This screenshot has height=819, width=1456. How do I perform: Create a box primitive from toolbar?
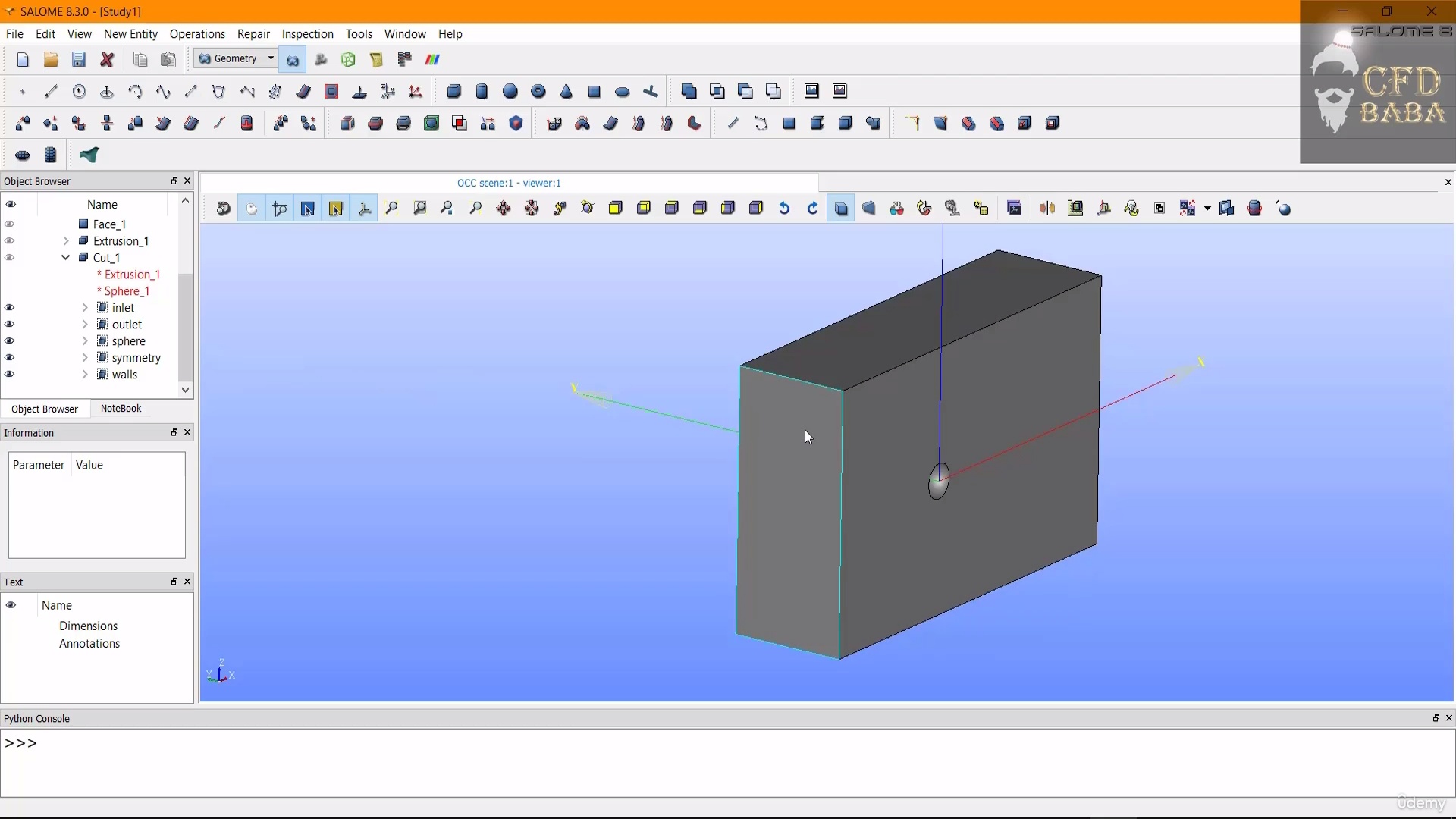(x=453, y=92)
